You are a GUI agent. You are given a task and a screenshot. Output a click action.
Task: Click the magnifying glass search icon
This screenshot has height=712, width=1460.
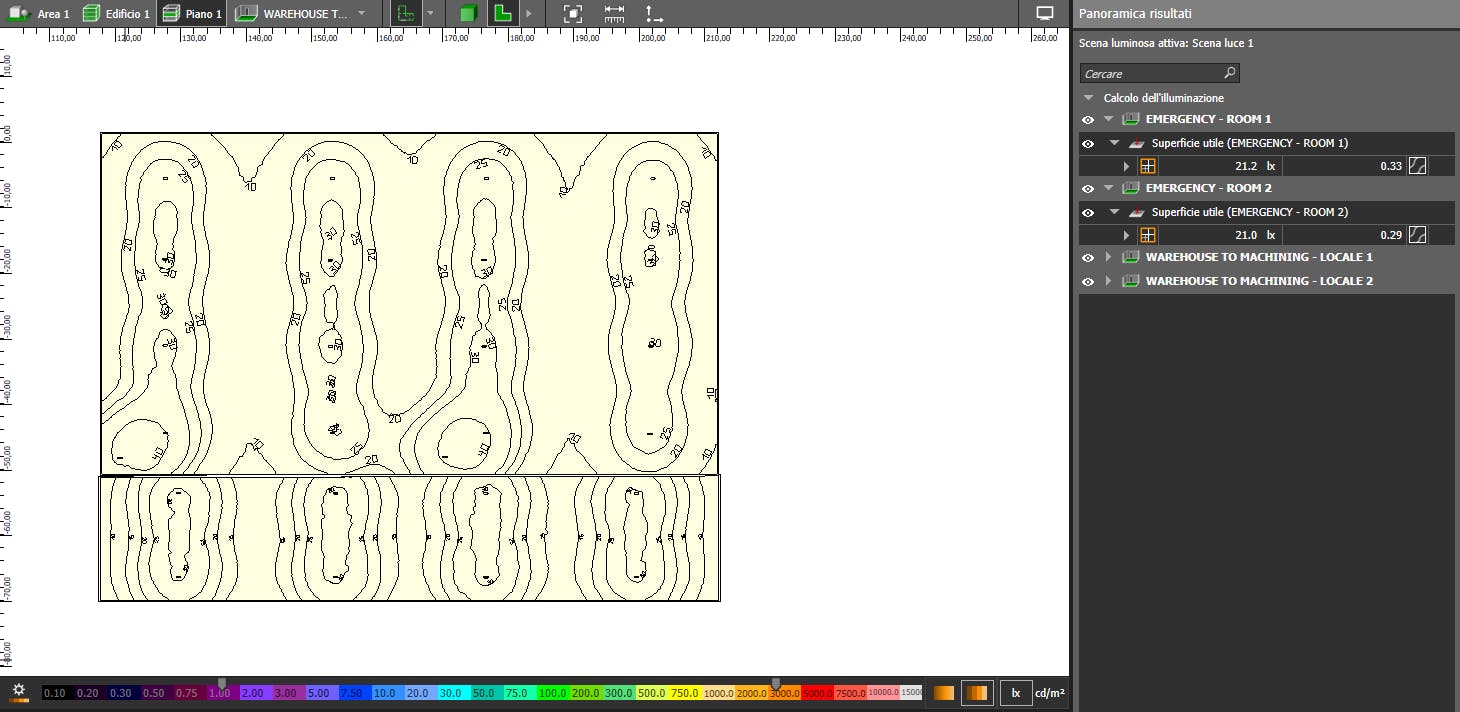click(1230, 73)
